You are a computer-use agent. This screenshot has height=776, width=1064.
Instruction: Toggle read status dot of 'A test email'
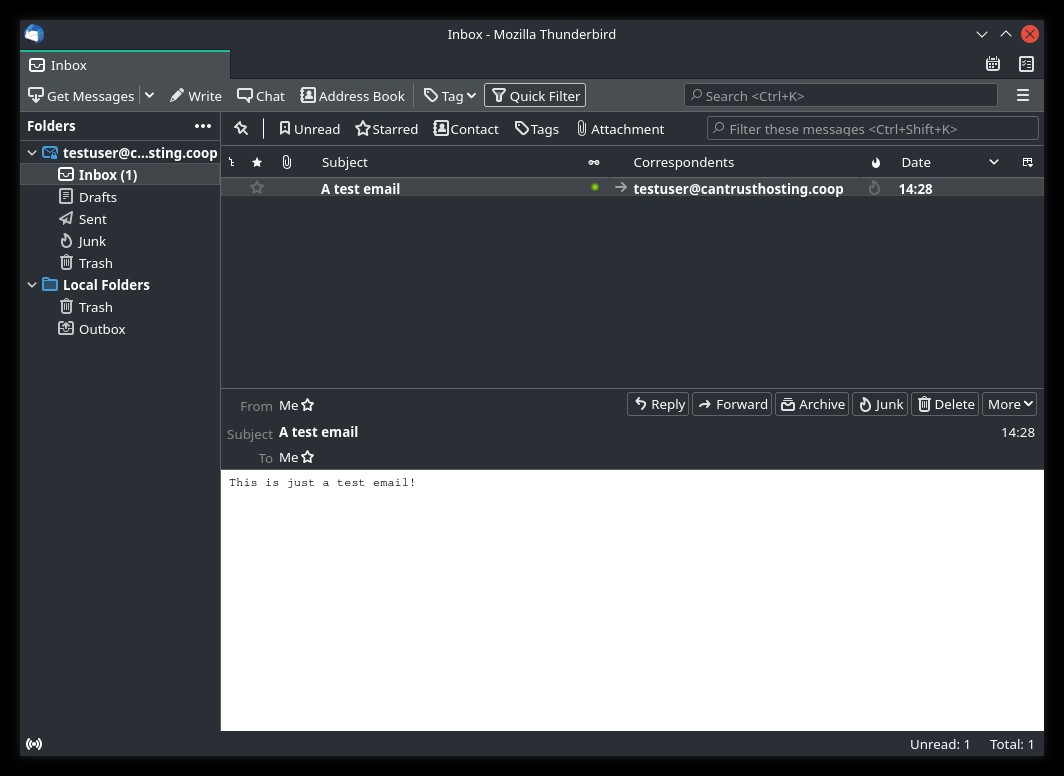point(595,187)
